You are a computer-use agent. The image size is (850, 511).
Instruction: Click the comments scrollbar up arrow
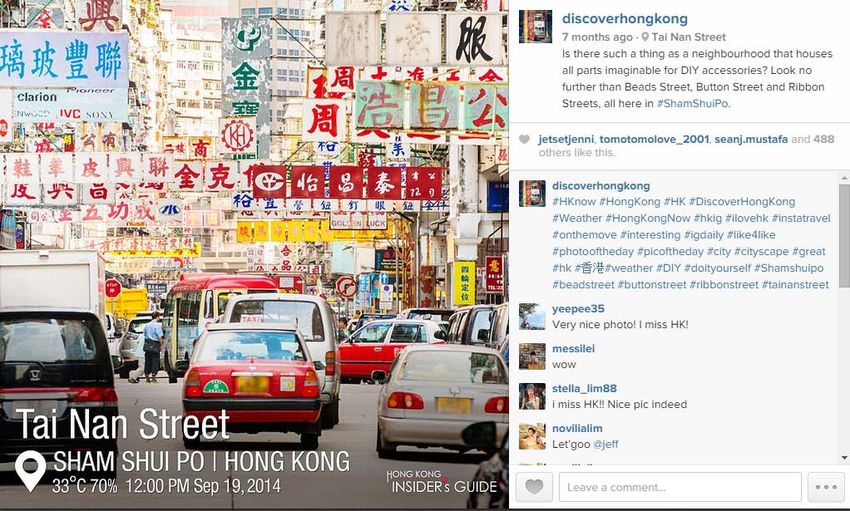844,178
